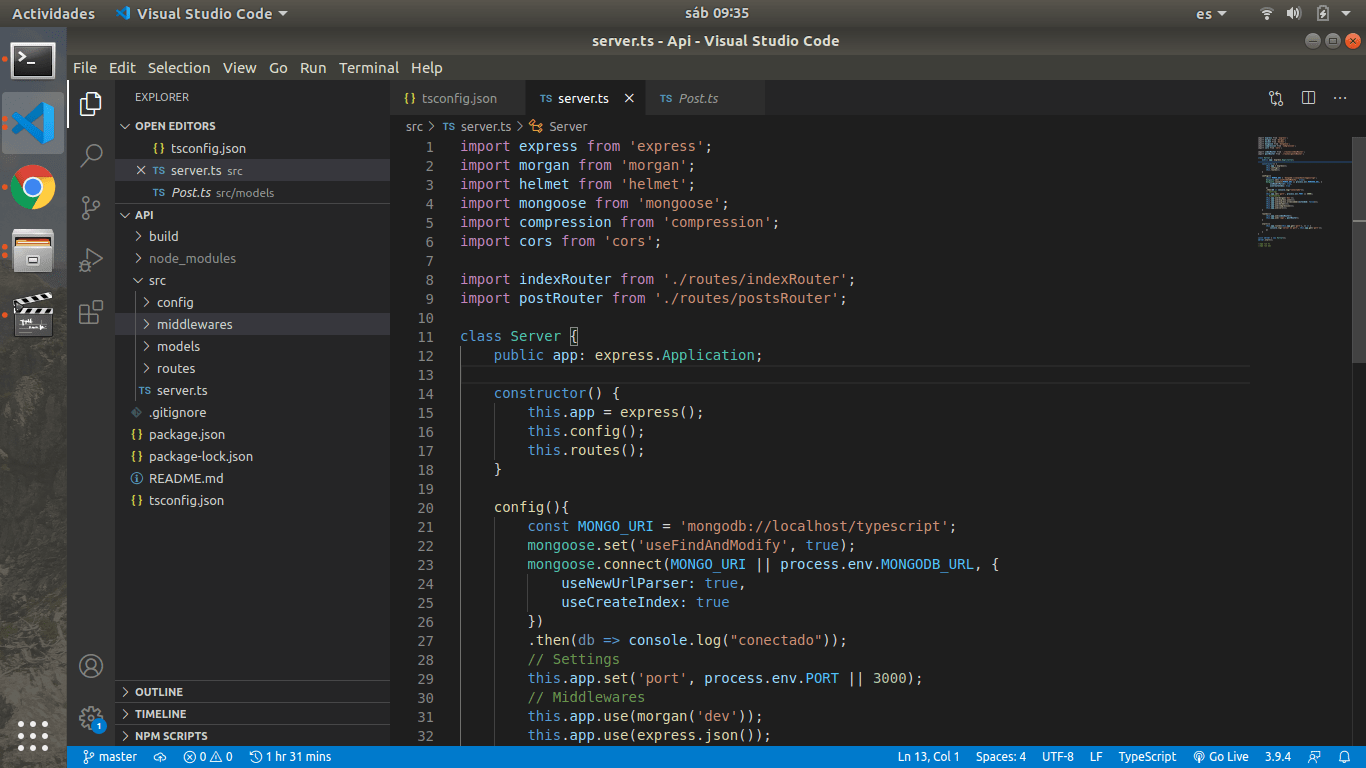Switch to the Post.ts tab
This screenshot has height=768, width=1366.
[698, 98]
